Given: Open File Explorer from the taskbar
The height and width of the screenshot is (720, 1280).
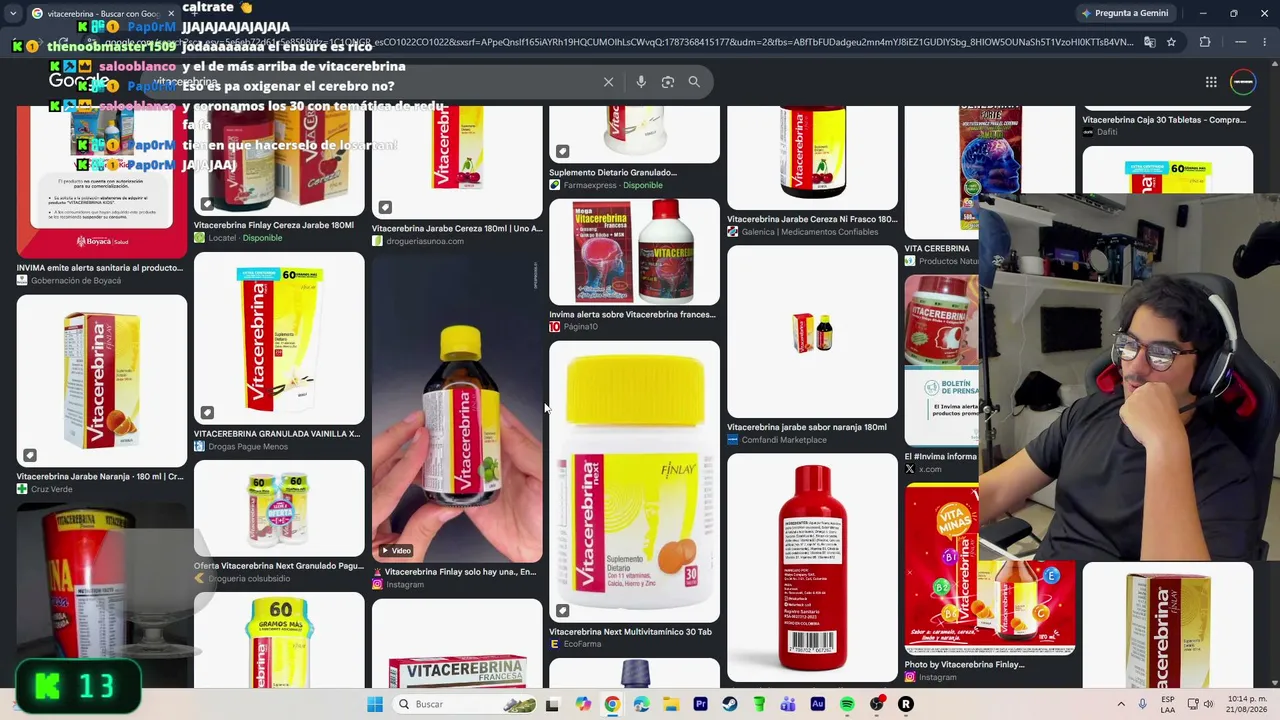Looking at the screenshot, I should click(x=671, y=704).
